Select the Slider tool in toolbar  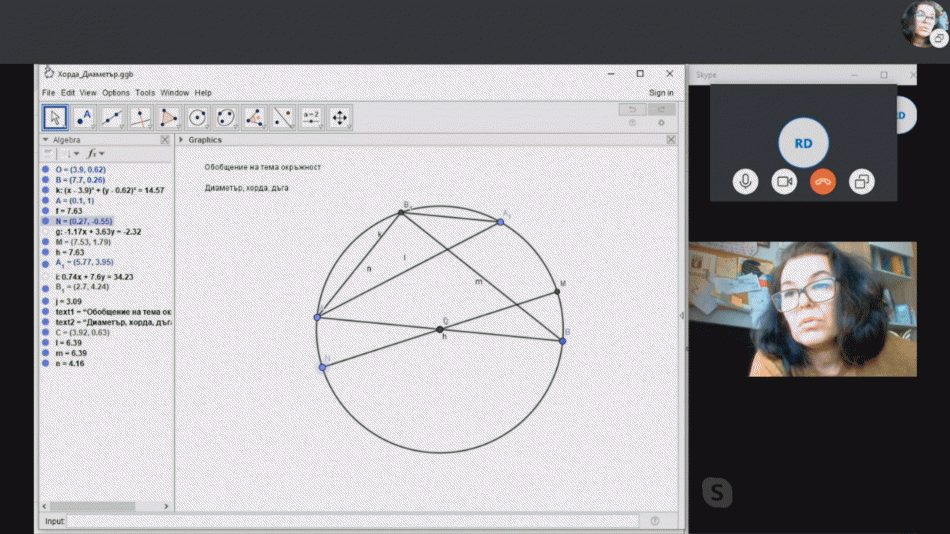tap(311, 118)
